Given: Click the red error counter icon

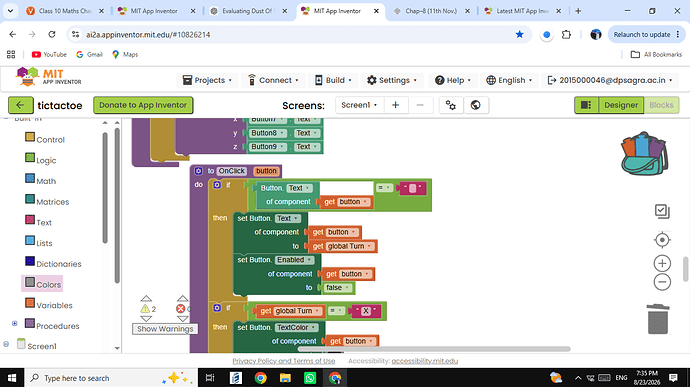Looking at the screenshot, I should coord(180,309).
